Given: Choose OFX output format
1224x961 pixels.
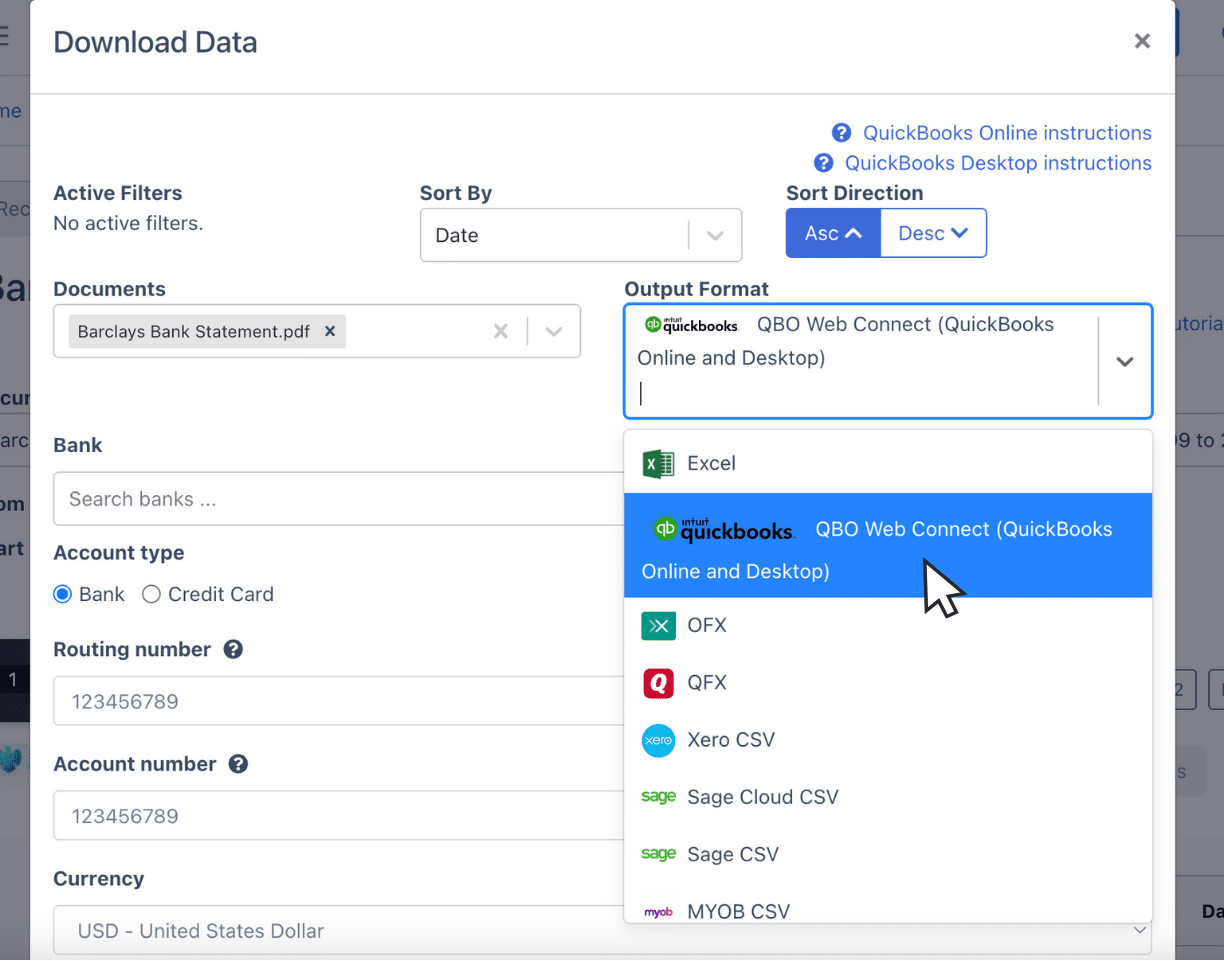Looking at the screenshot, I should tap(888, 626).
